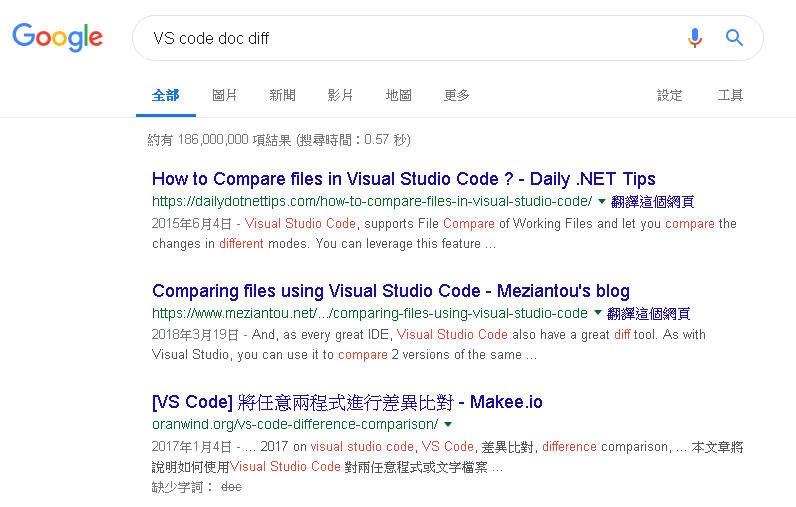
Task: Expand dropdown arrow beside dailydotnettips URL
Action: coord(602,201)
